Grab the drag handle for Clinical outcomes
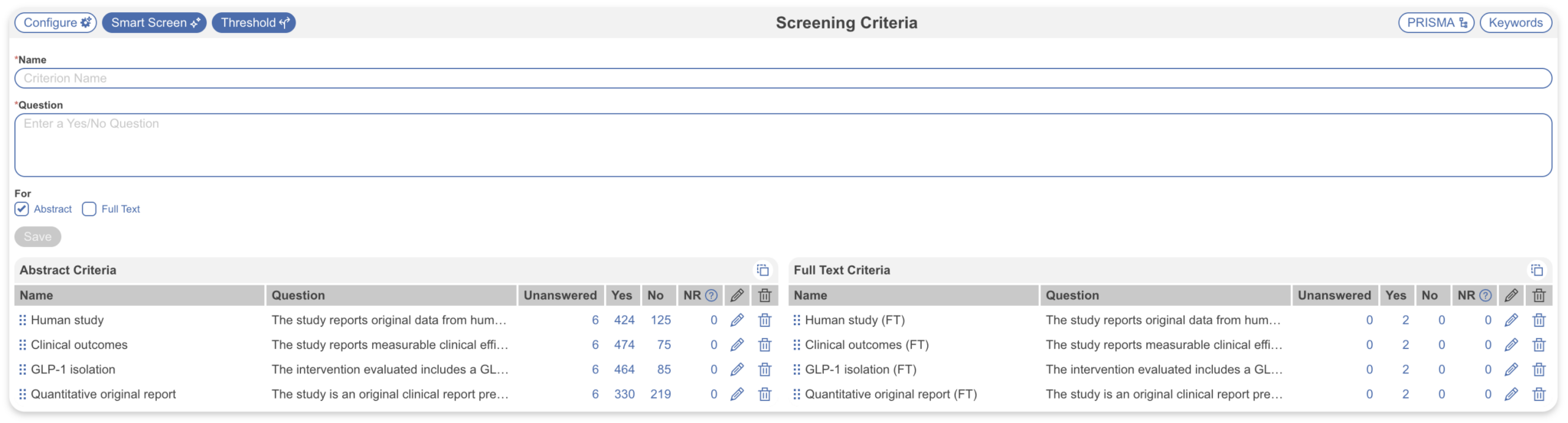 point(22,345)
